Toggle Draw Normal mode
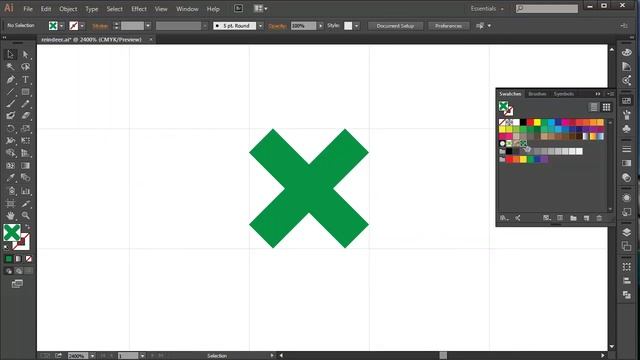The height and width of the screenshot is (360, 640). (9, 271)
